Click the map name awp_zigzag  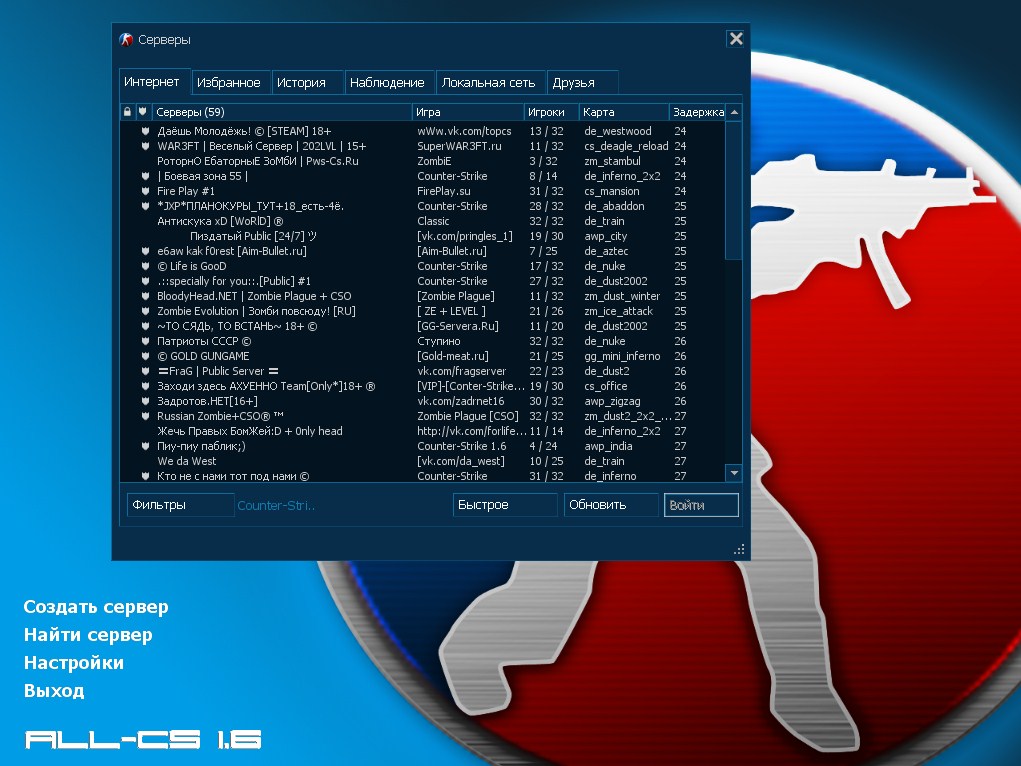tap(612, 401)
